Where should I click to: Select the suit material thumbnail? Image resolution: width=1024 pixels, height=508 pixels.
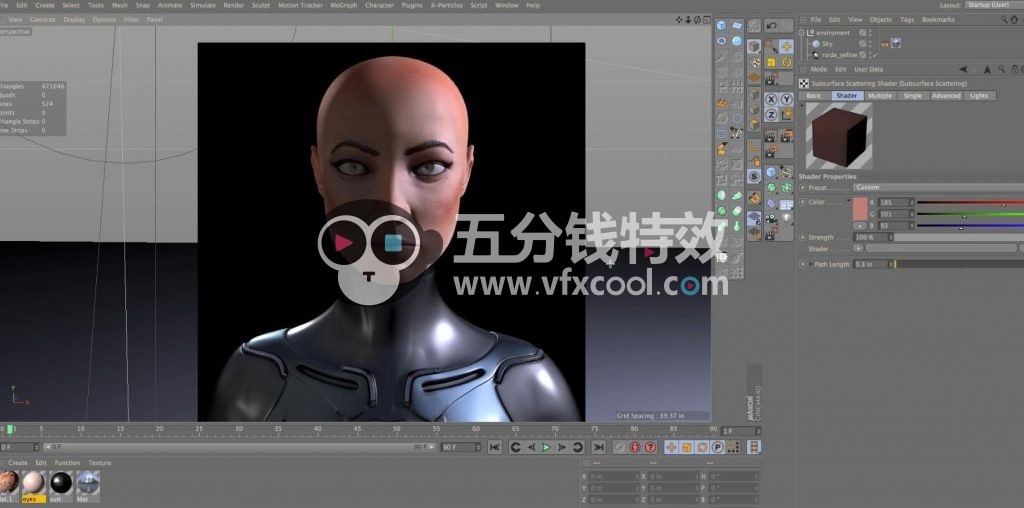coord(61,483)
